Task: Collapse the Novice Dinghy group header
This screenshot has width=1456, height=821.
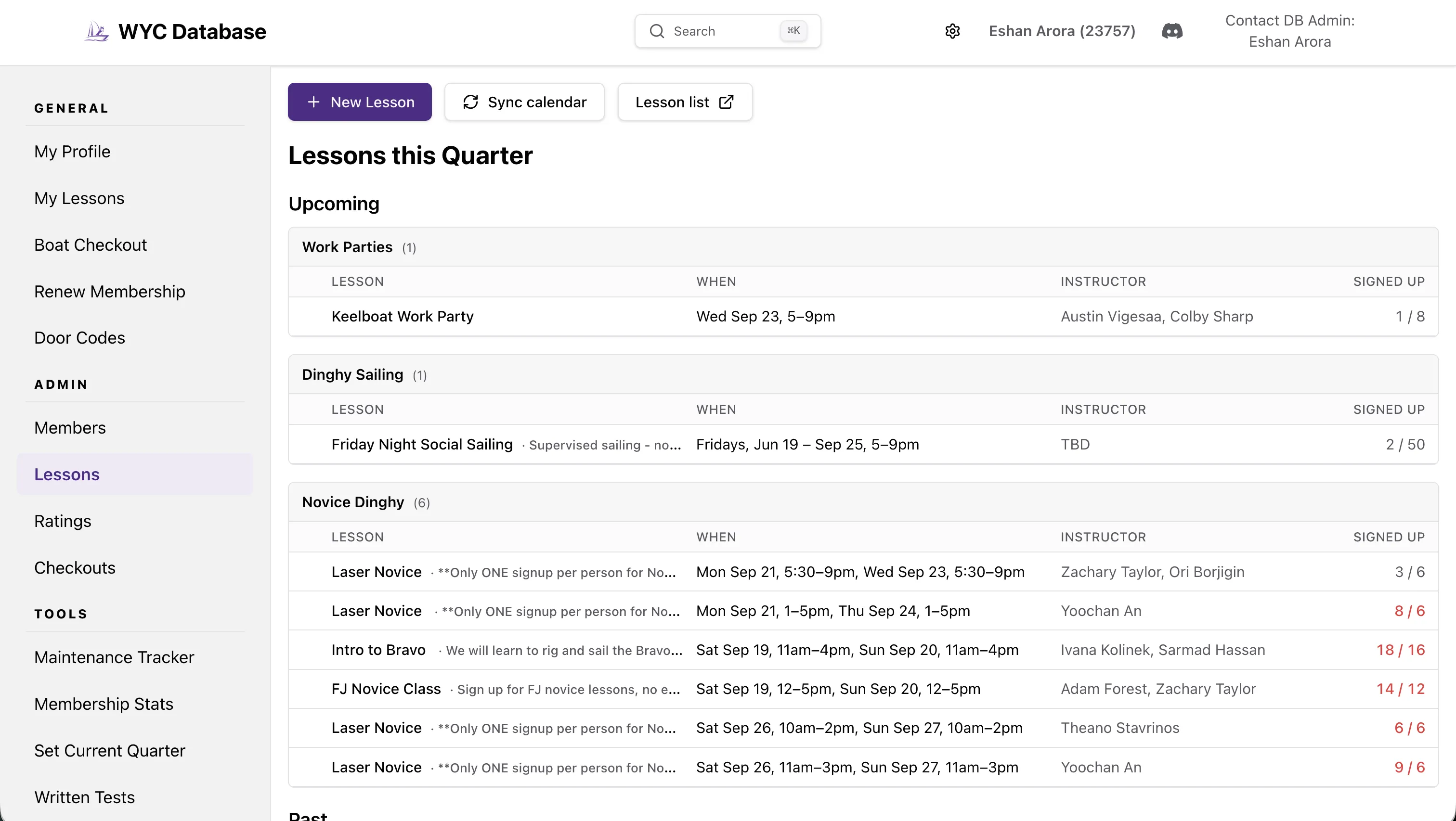Action: (x=863, y=502)
